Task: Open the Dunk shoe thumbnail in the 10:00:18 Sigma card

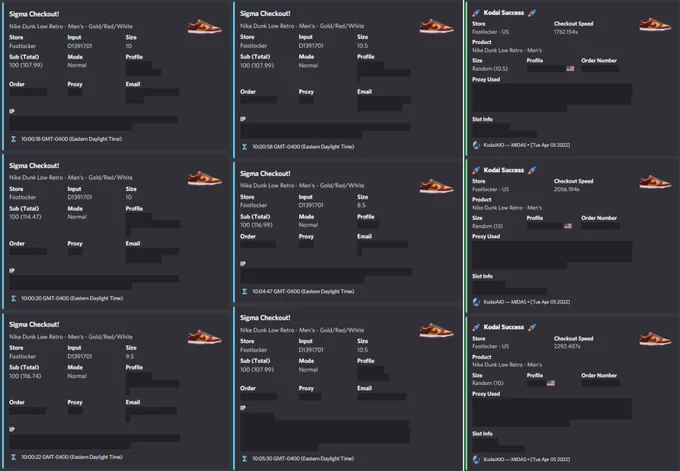Action: [x=205, y=26]
